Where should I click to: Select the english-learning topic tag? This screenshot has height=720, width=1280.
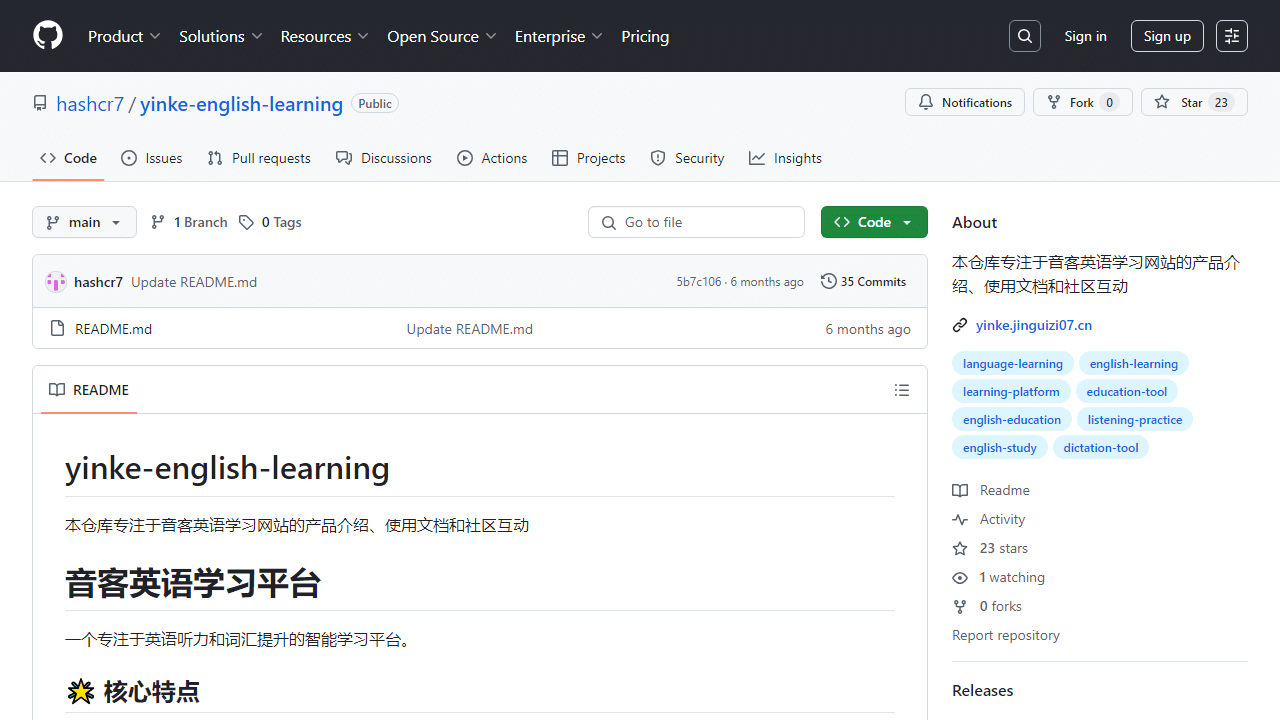1134,364
